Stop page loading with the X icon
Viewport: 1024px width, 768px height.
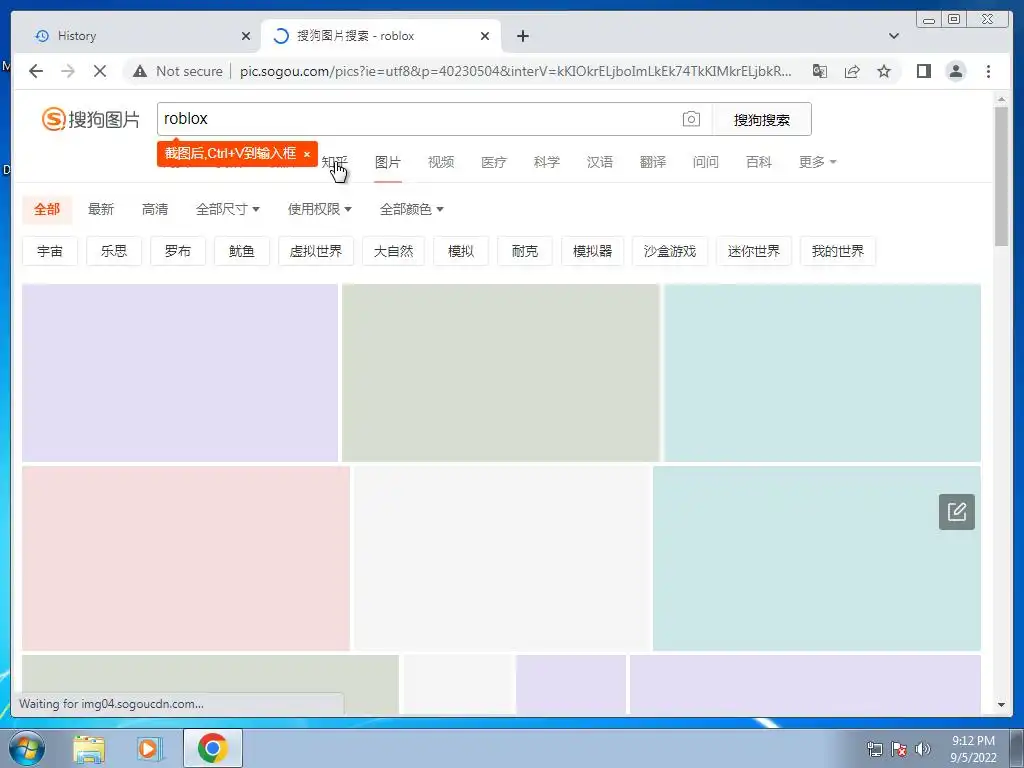coord(100,71)
